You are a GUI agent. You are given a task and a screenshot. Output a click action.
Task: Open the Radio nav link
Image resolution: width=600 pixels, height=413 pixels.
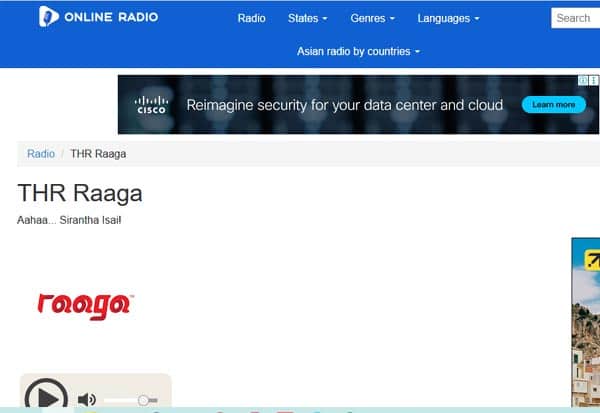coord(251,18)
